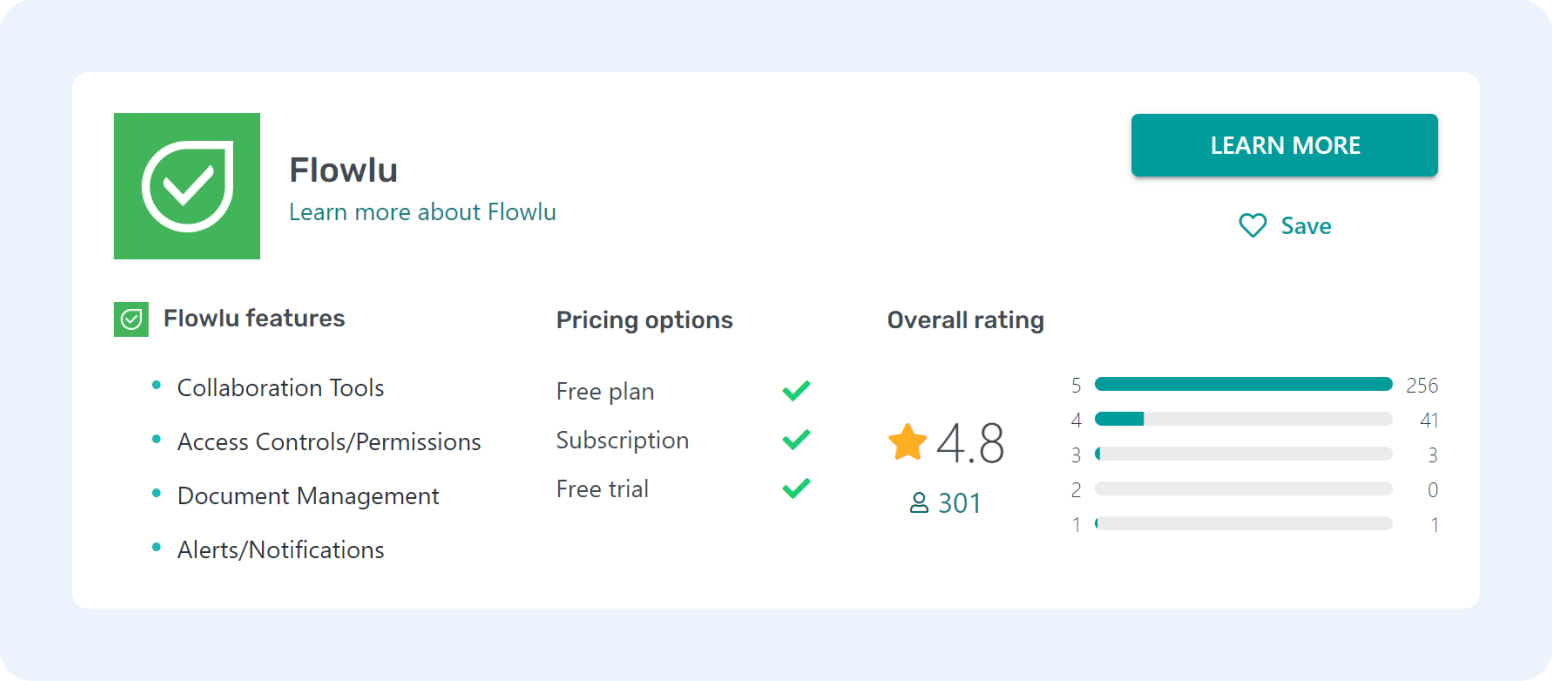The image size is (1552, 681).
Task: Click the Free plan label
Action: click(605, 392)
